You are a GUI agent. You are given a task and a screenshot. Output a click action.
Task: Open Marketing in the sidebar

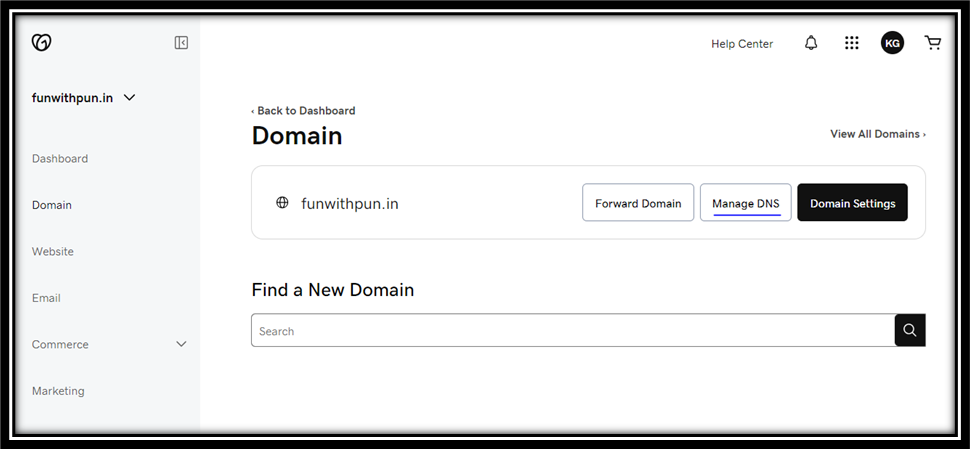coord(58,391)
